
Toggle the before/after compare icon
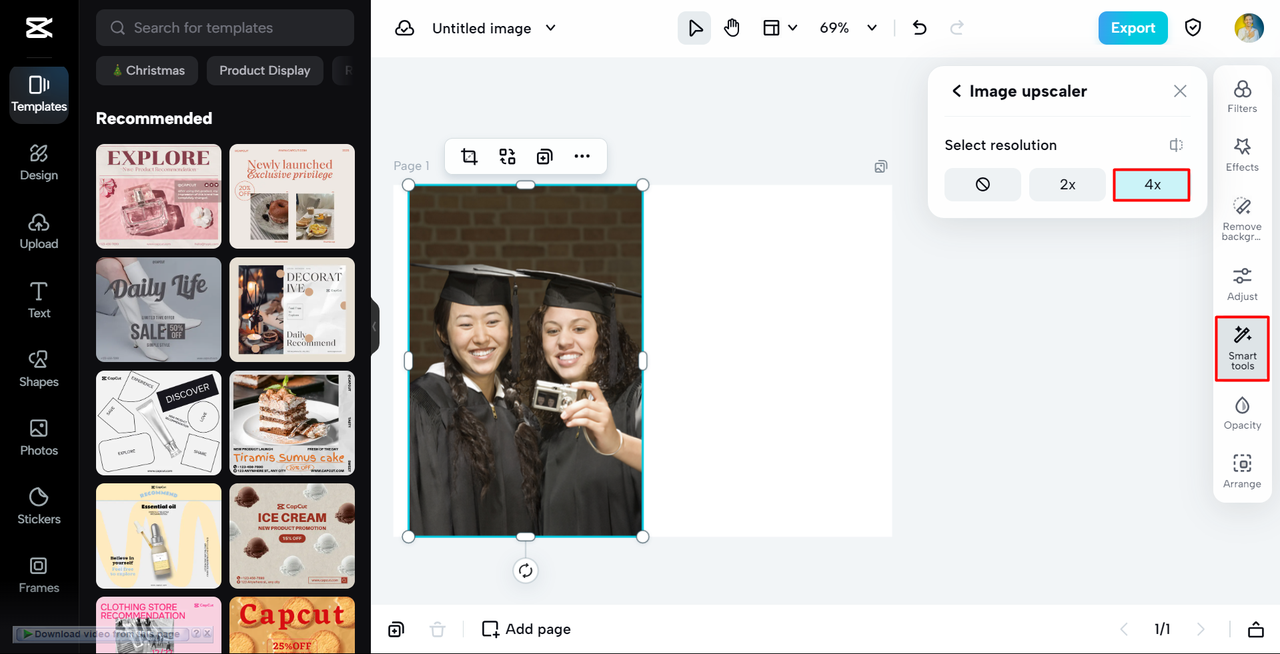coord(1177,145)
